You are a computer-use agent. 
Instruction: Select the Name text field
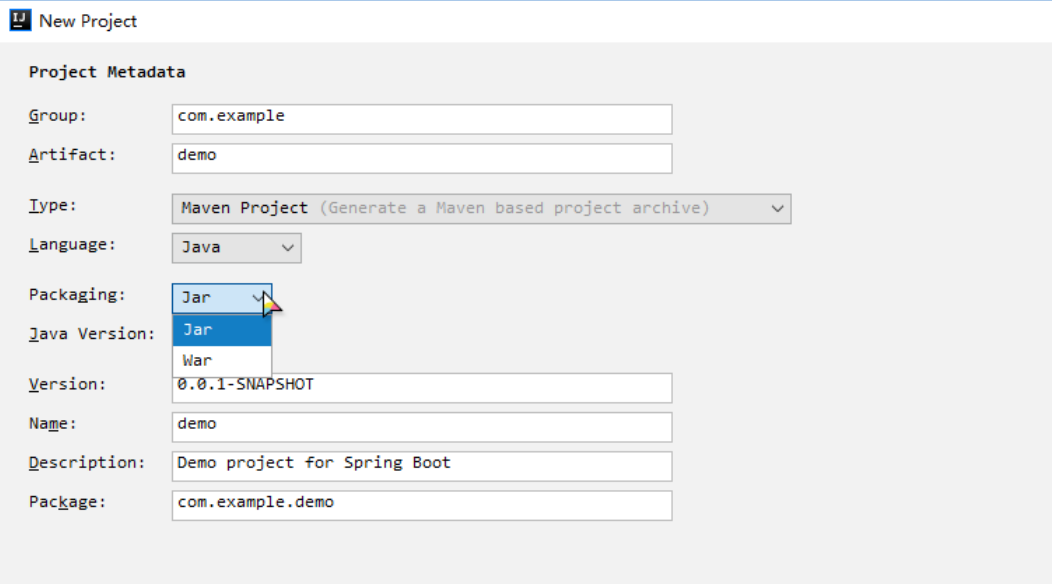coord(421,426)
